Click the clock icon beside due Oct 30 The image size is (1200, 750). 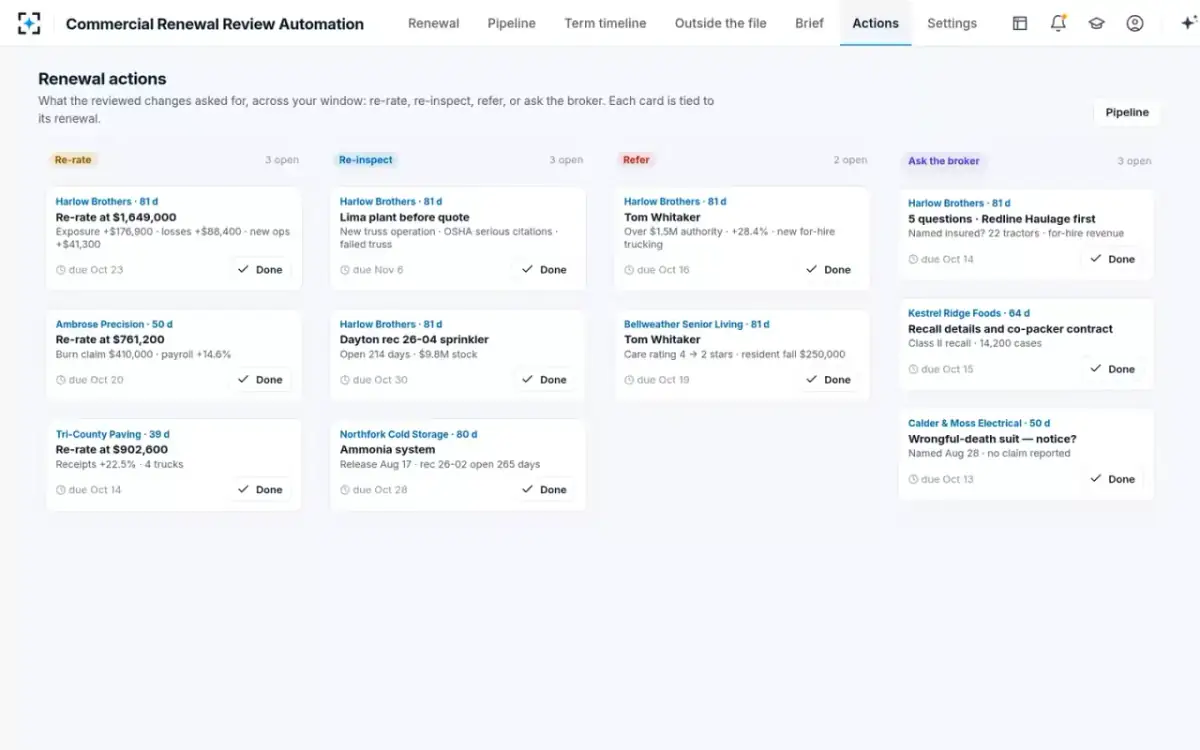coord(345,380)
